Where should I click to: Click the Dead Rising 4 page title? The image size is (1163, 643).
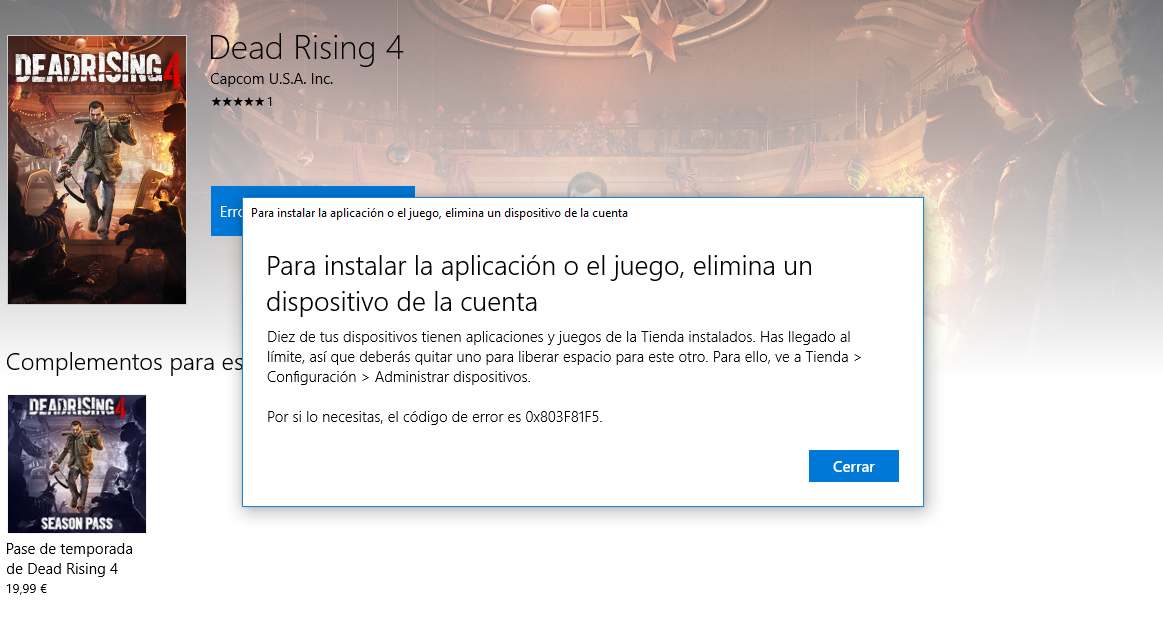click(x=306, y=47)
